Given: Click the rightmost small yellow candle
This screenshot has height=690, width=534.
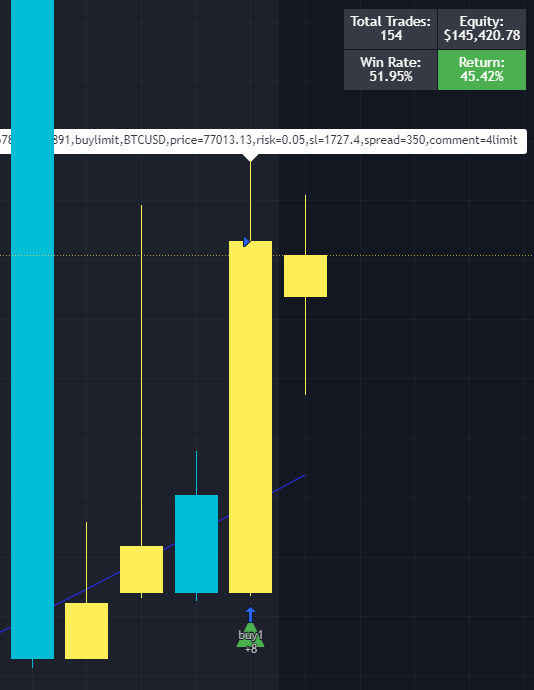Looking at the screenshot, I should click(x=306, y=276).
